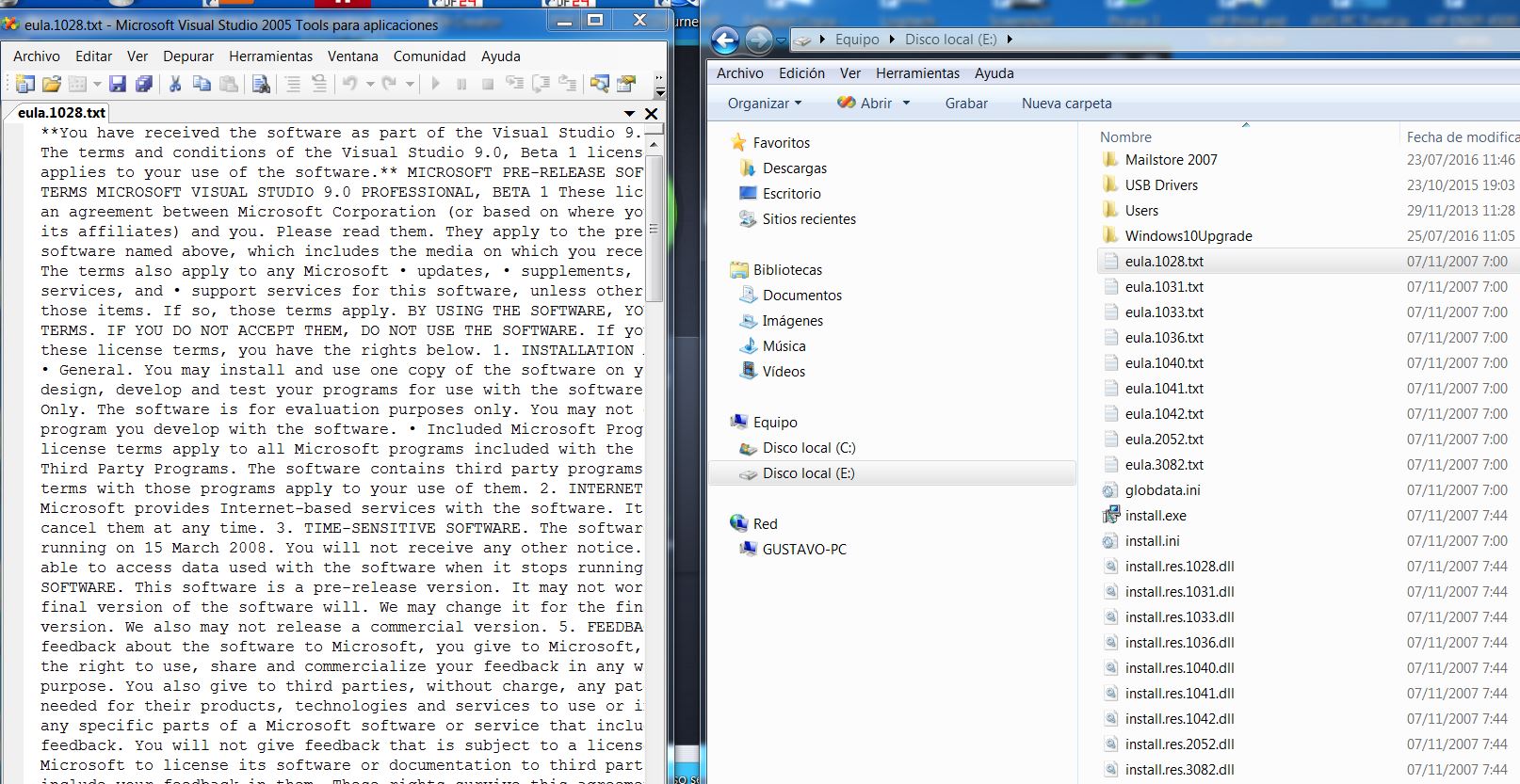1520x784 pixels.
Task: Open the Herramientas menu in Explorer
Action: (x=917, y=73)
